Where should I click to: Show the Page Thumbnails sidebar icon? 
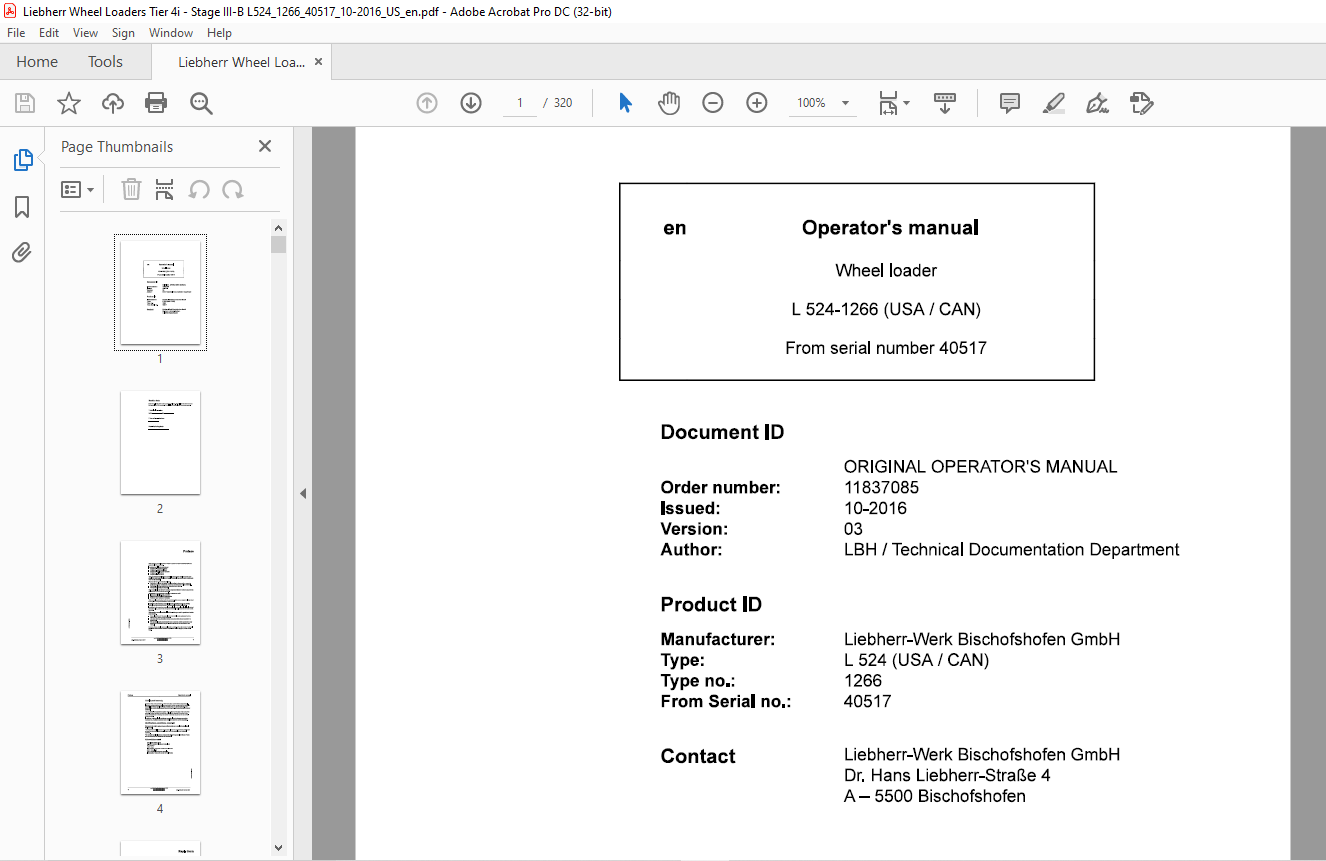point(22,160)
